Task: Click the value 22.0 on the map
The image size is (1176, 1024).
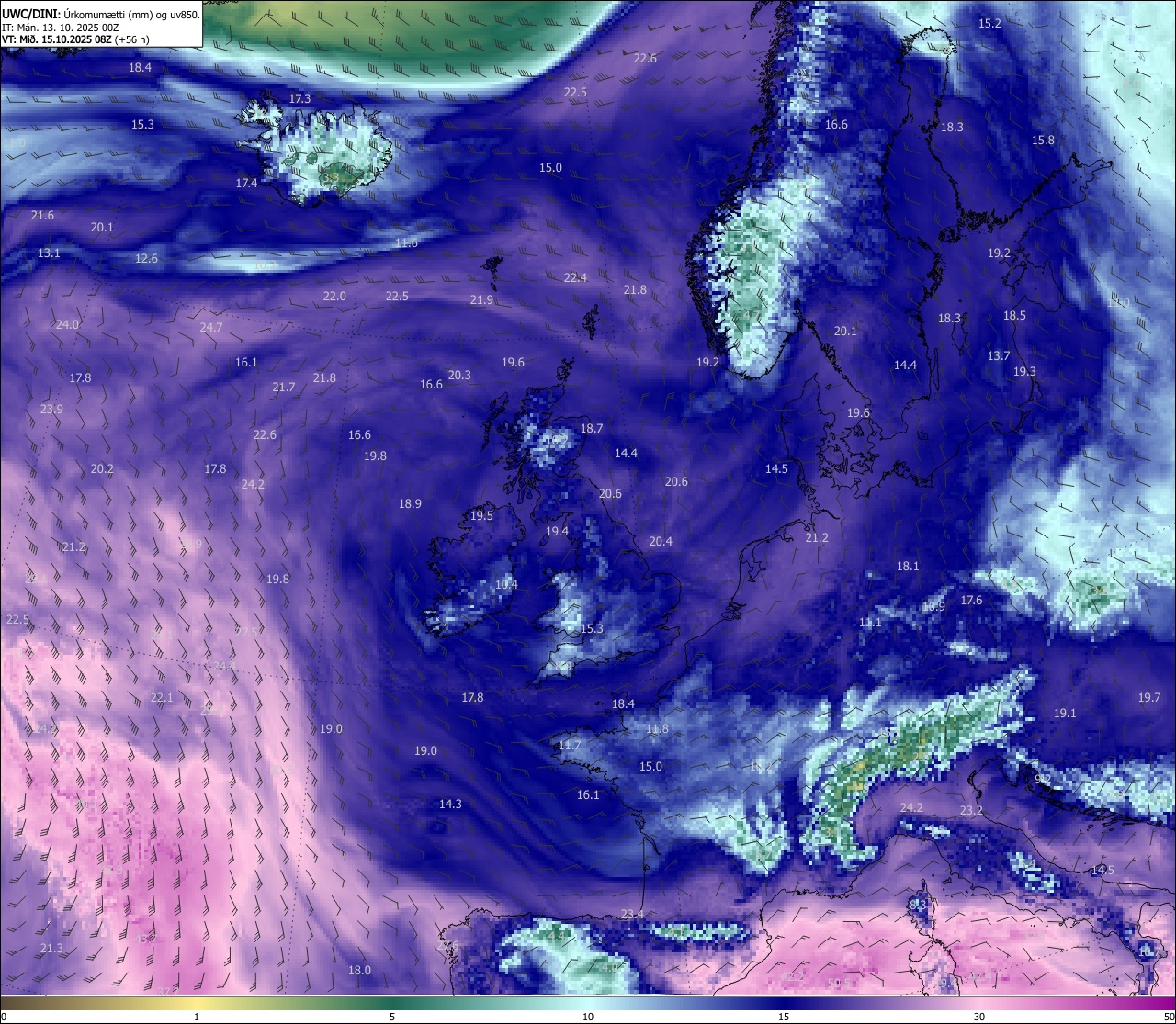Action: 334,297
